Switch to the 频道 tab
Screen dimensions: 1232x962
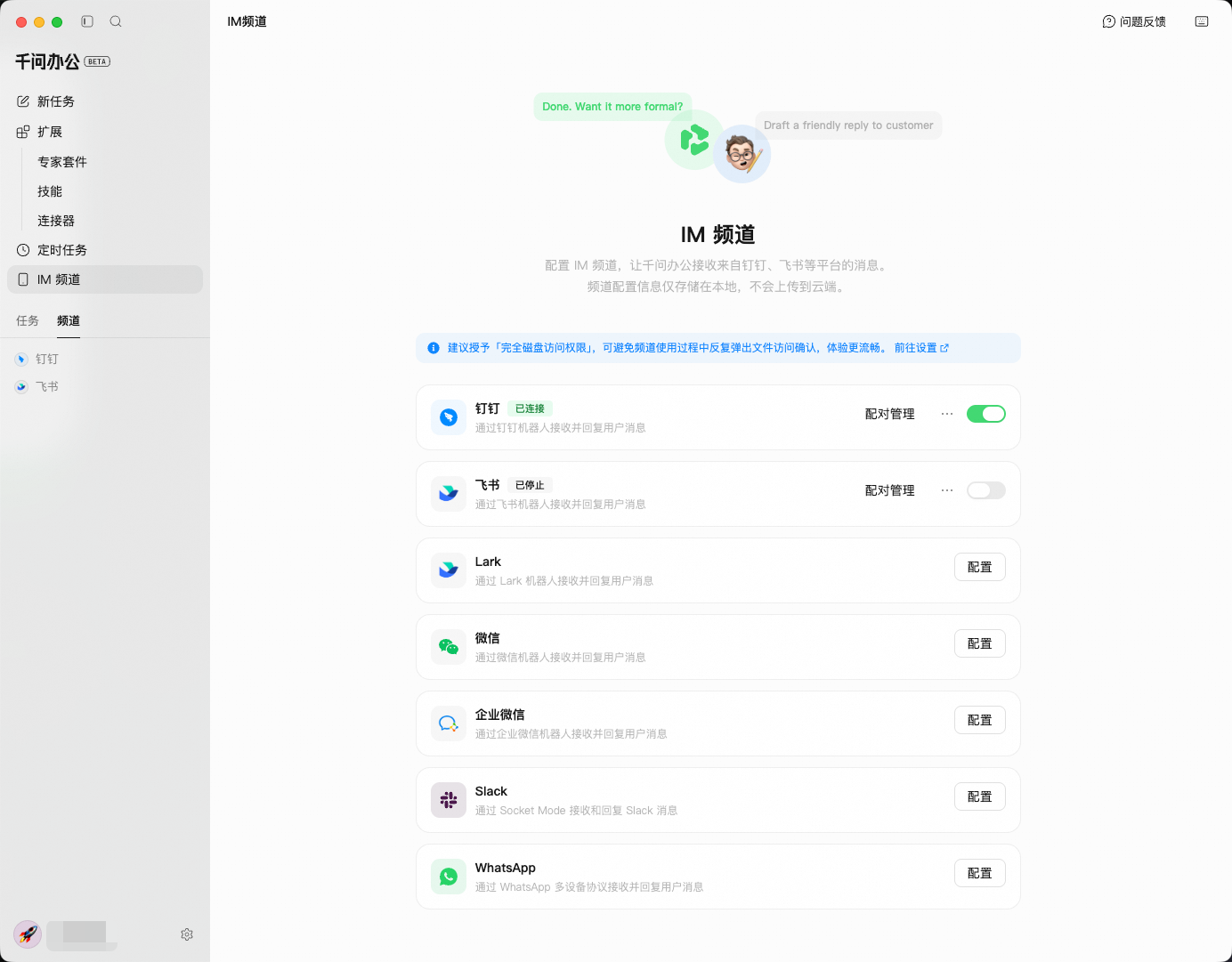pos(69,320)
